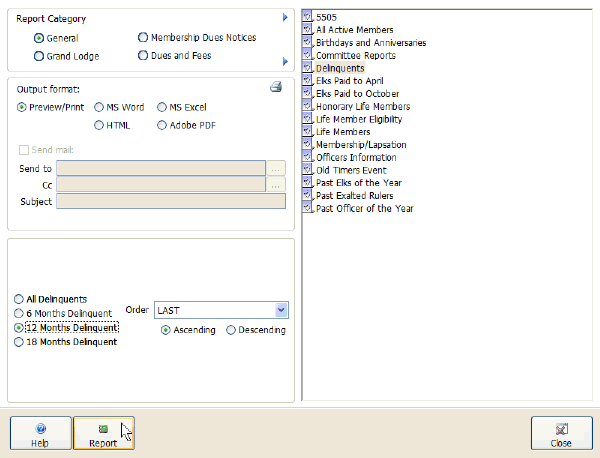Choose Membership Dues Notices category
This screenshot has width=600, height=458.
(x=144, y=38)
